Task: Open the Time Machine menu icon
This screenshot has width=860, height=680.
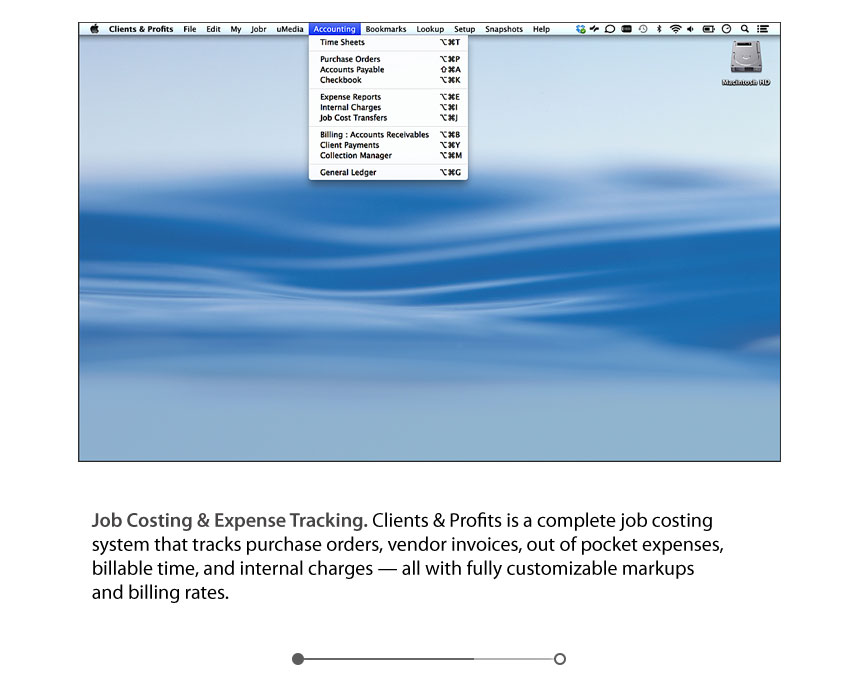Action: click(643, 30)
